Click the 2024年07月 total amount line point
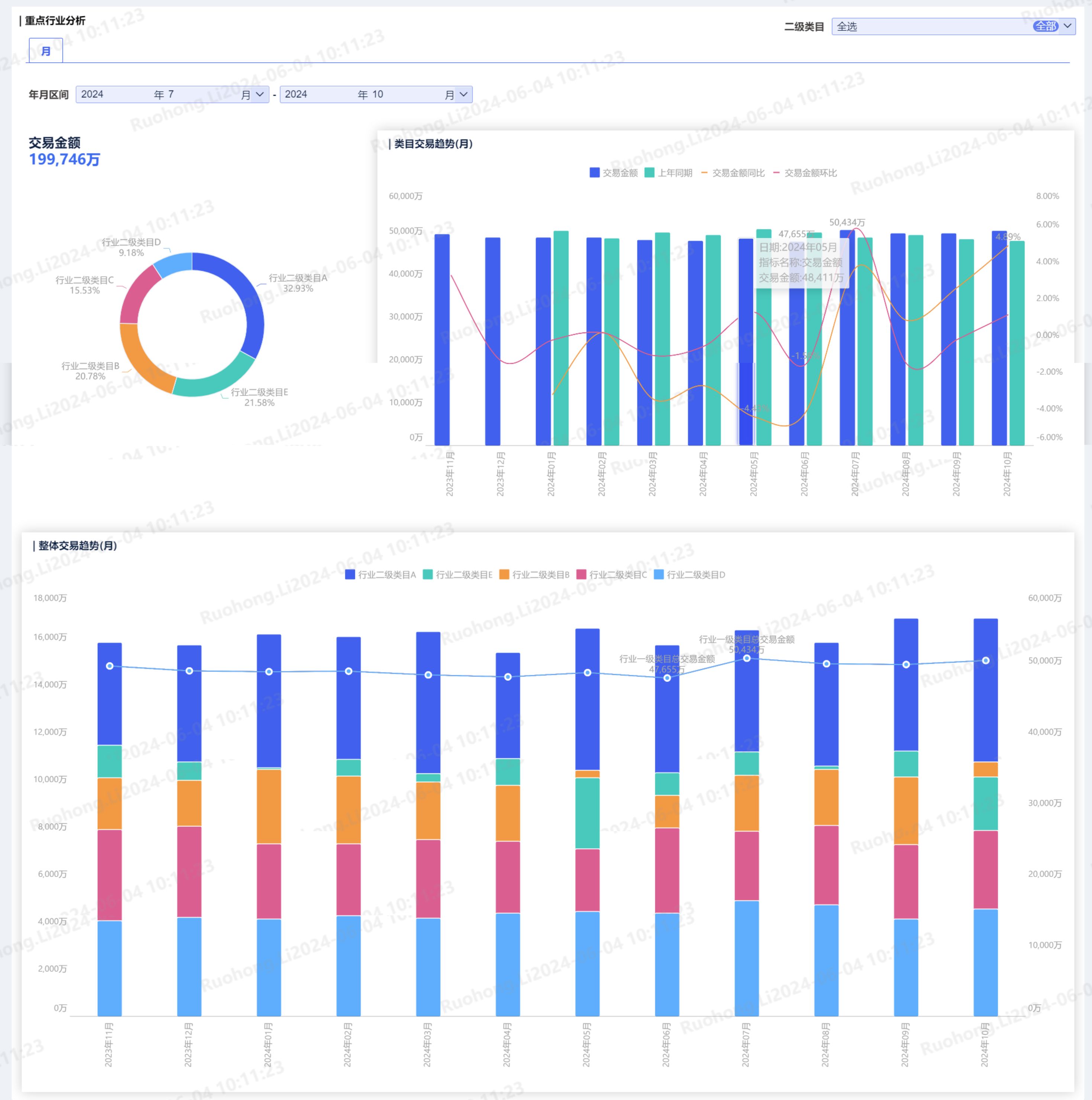Screen dimensions: 1092x1100 coord(746,658)
